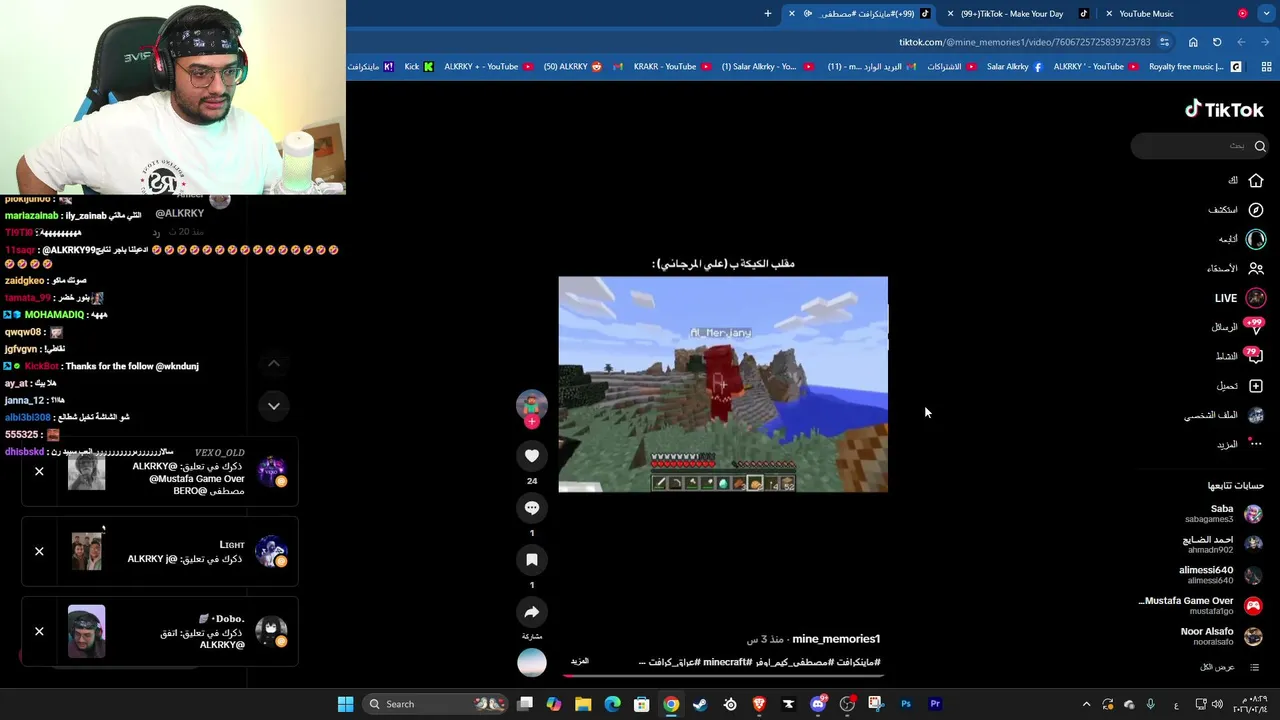This screenshot has height=720, width=1280.
Task: Close the TikTok - Make Your Day tab
Action: 951,14
